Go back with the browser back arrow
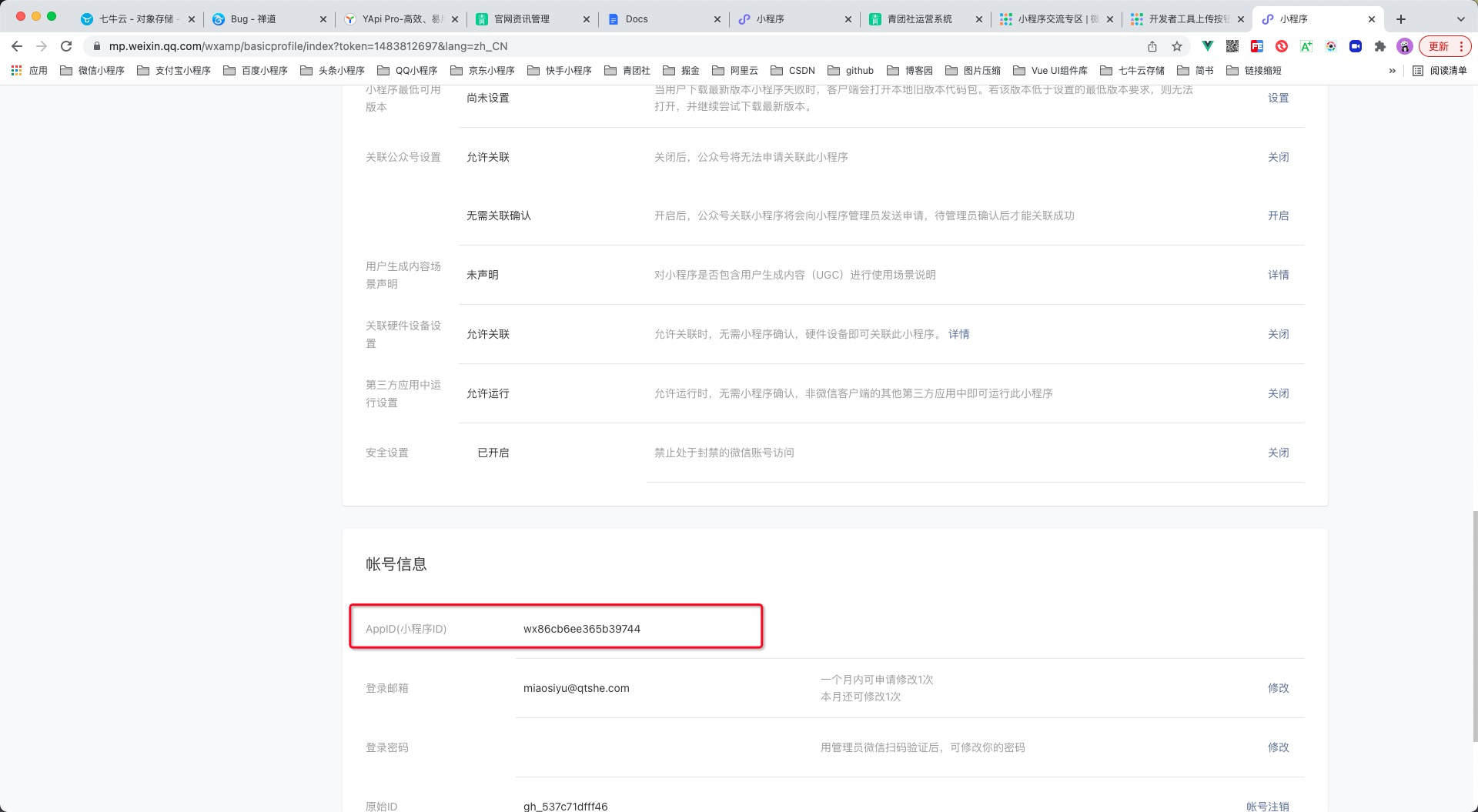This screenshot has height=812, width=1478. pos(17,46)
